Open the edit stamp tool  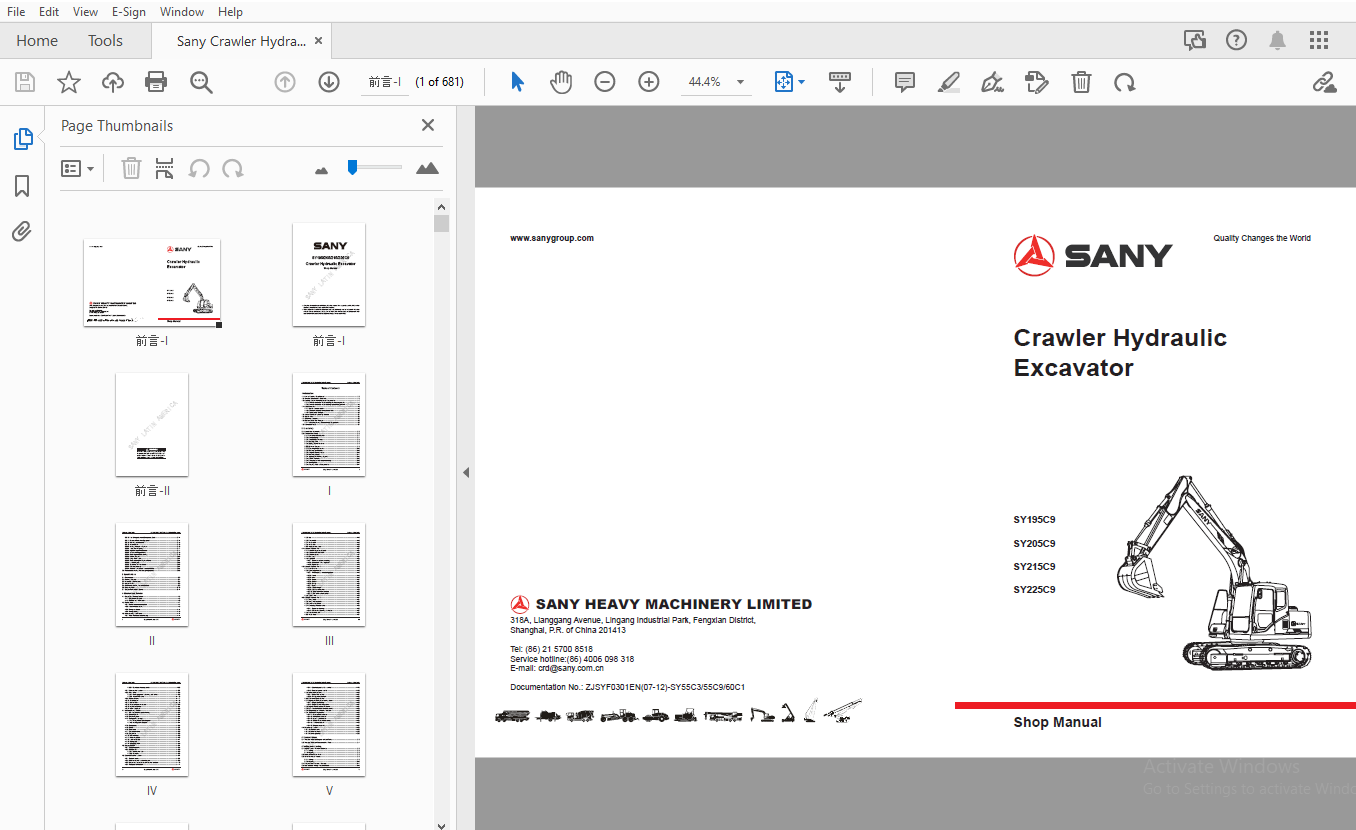(1037, 82)
